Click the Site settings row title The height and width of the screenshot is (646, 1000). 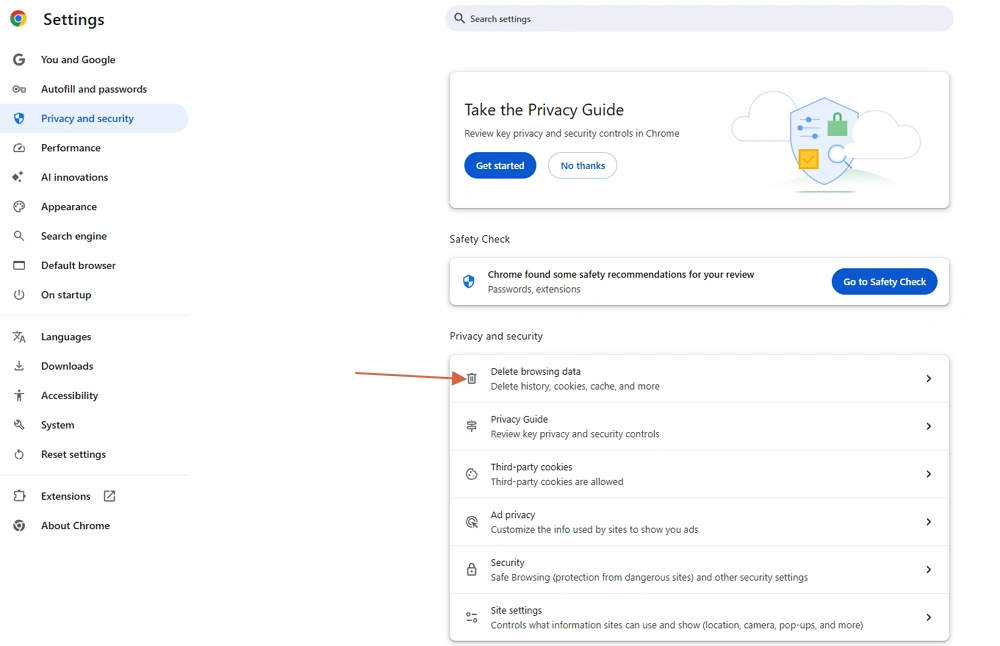[516, 610]
